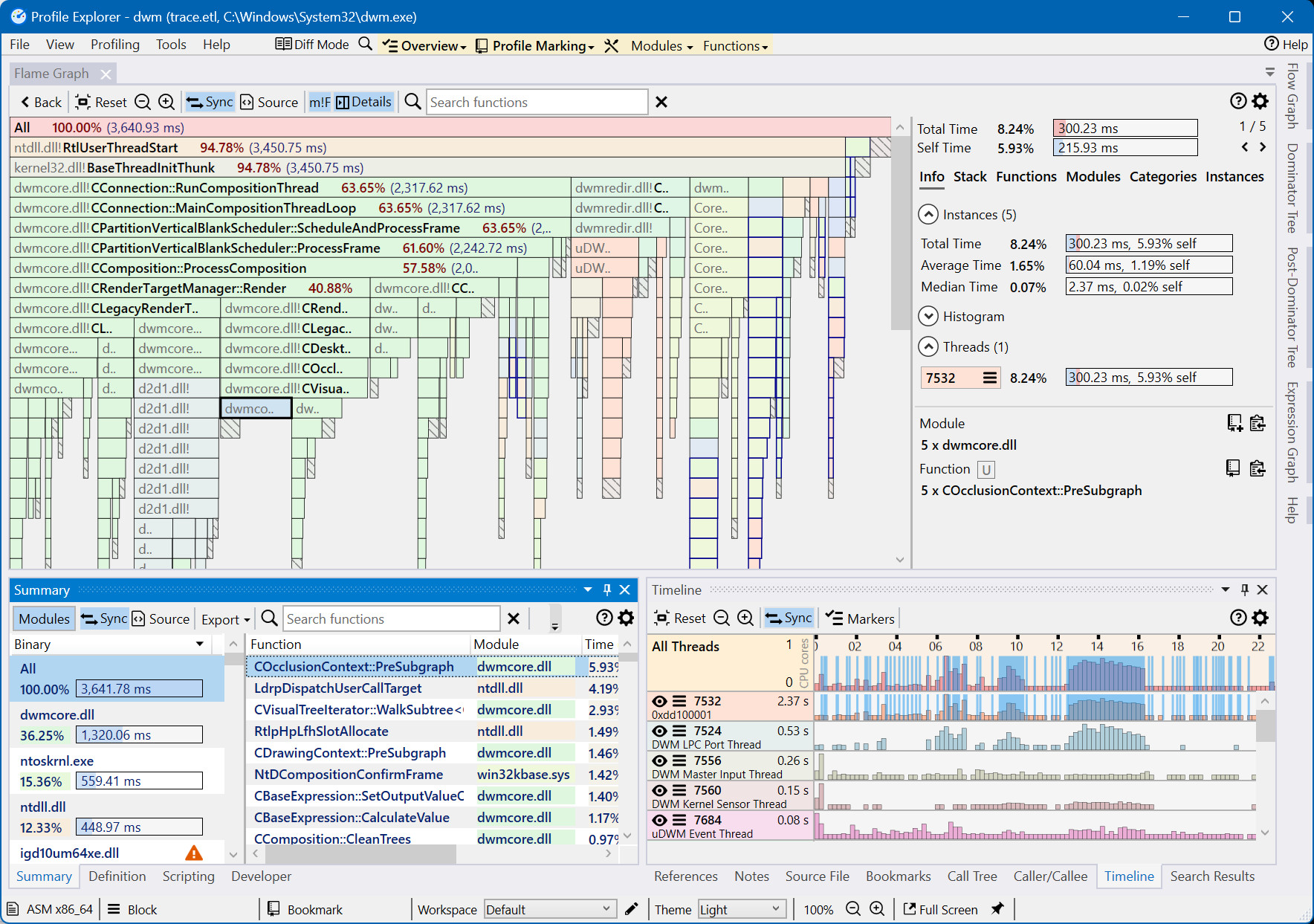Pin the Timeline panel
Image resolution: width=1314 pixels, height=924 pixels.
tap(1244, 589)
